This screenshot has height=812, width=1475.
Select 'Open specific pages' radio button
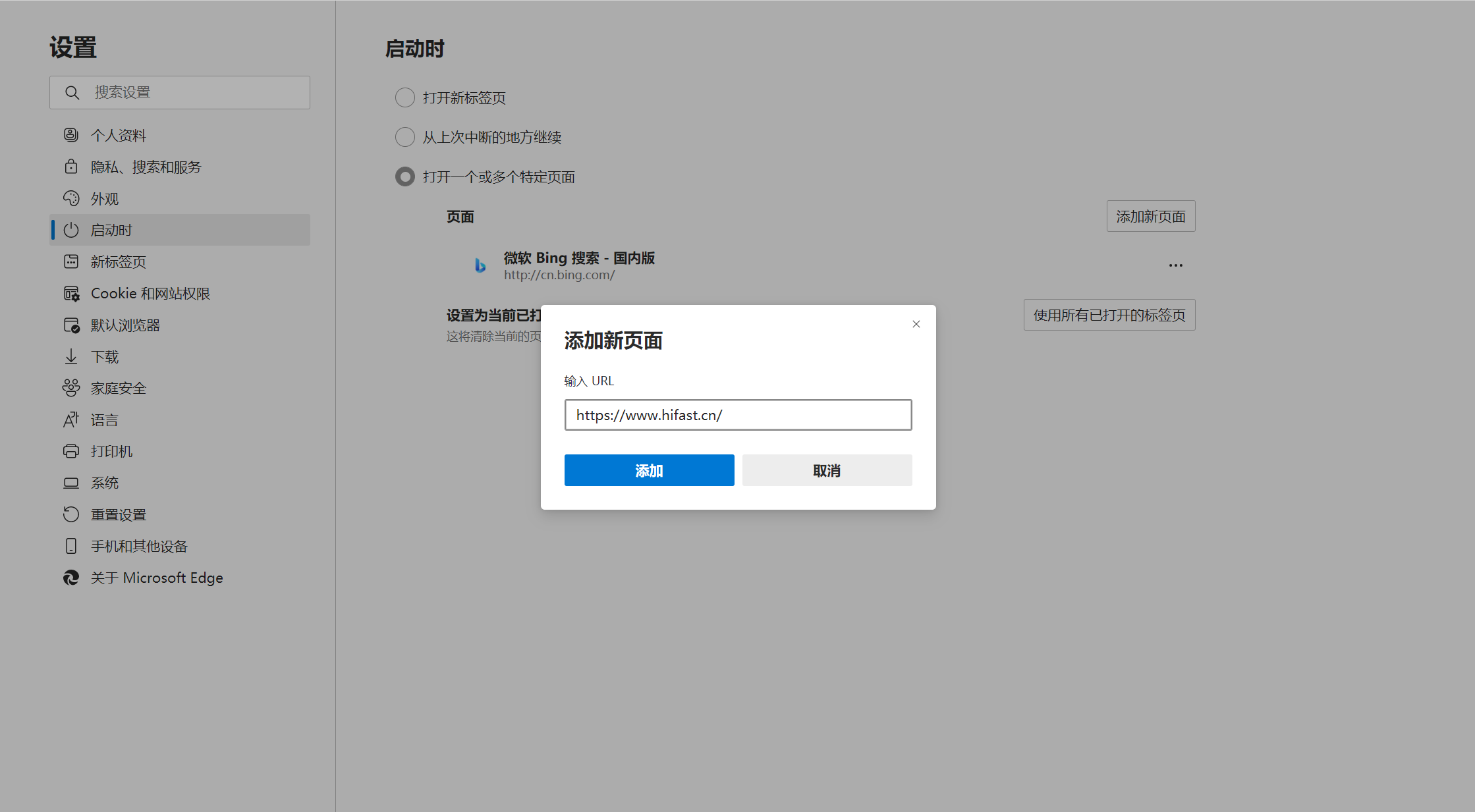pyautogui.click(x=404, y=176)
